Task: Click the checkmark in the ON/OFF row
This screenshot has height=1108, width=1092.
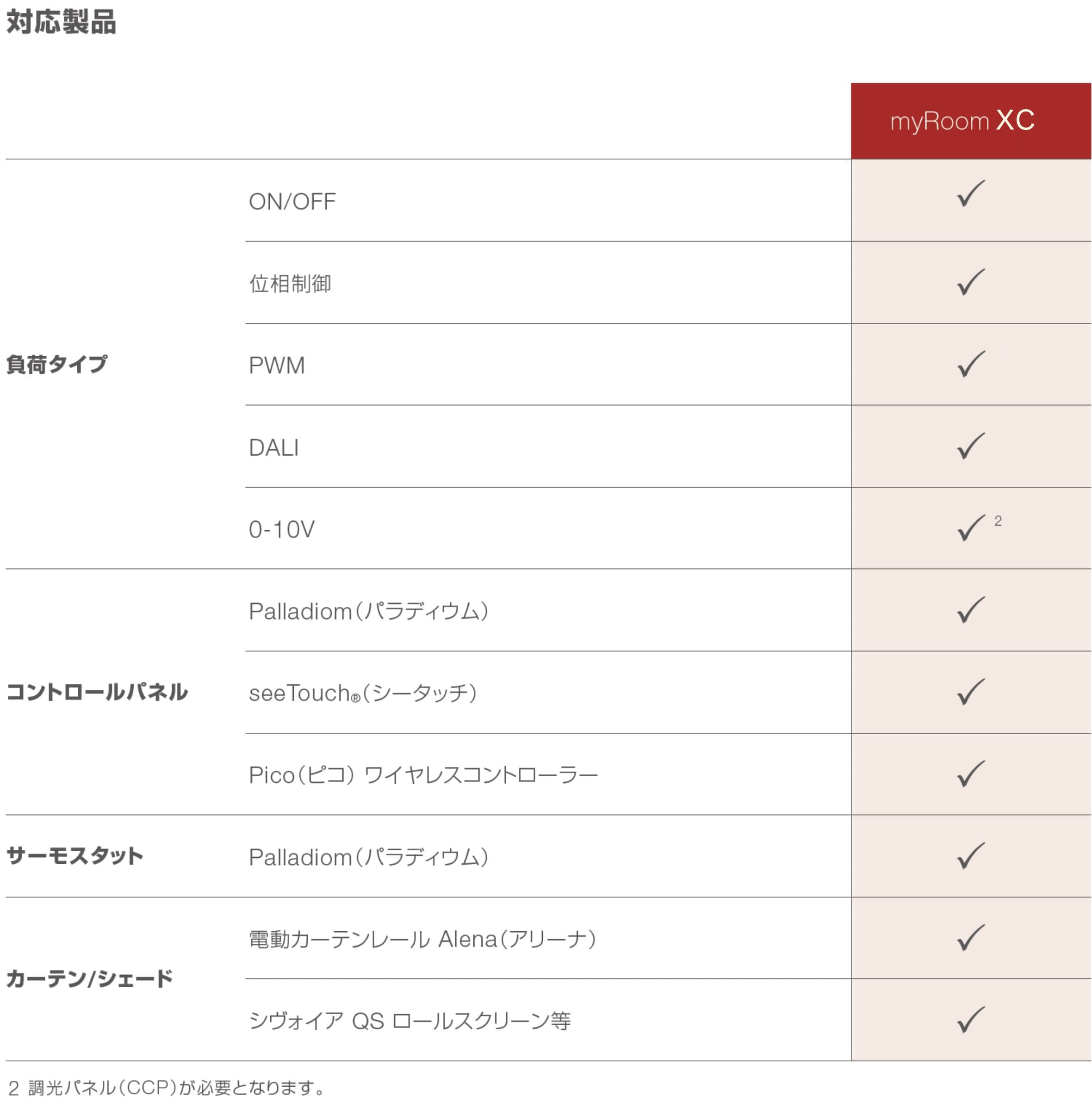Action: click(970, 193)
